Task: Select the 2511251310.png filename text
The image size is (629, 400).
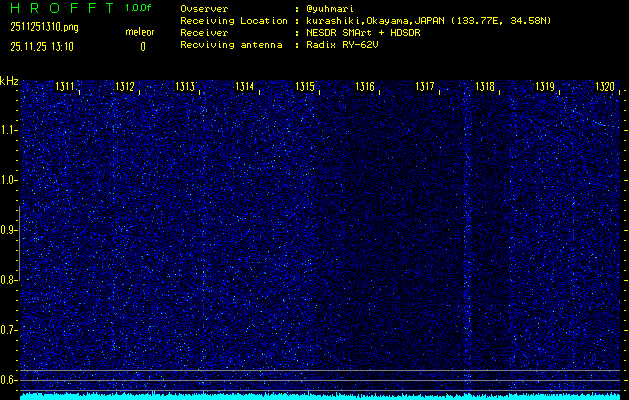Action: pos(44,27)
